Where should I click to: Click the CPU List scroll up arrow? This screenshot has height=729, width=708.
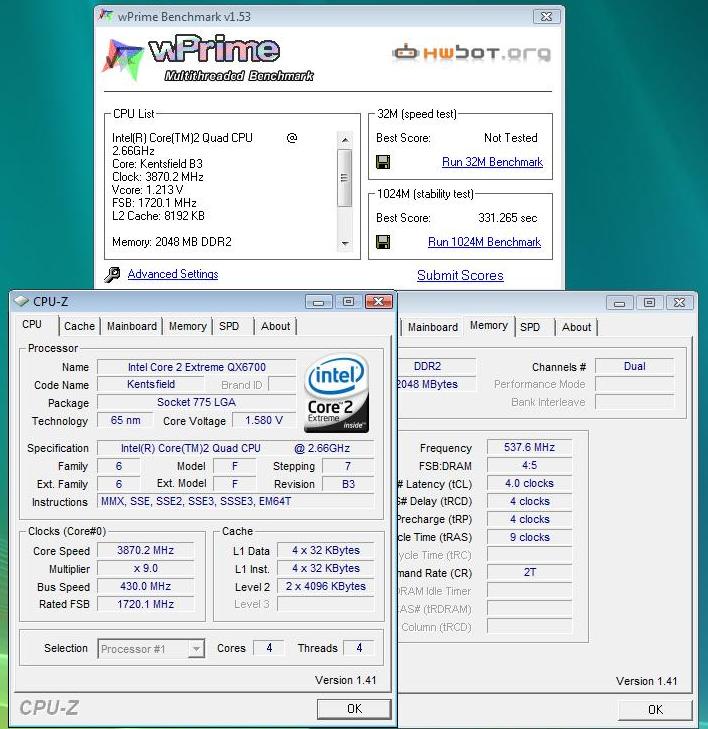344,139
